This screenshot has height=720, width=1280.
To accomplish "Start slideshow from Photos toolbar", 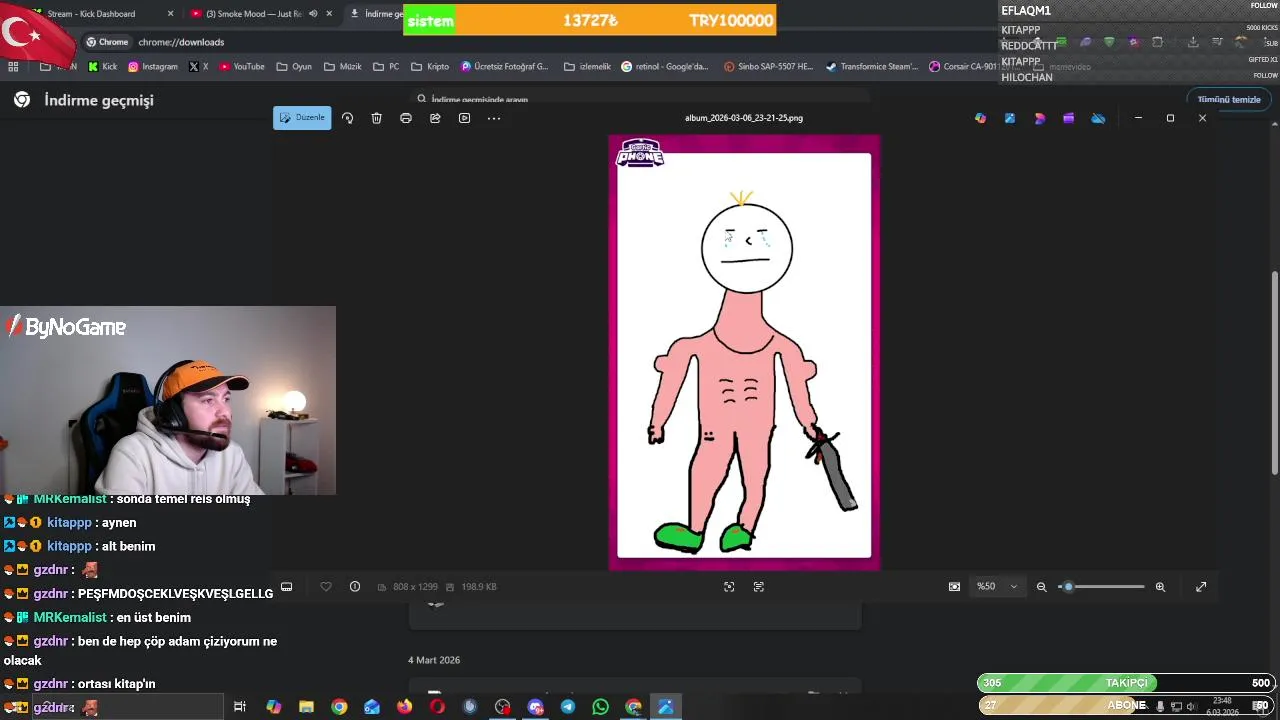I will (464, 118).
